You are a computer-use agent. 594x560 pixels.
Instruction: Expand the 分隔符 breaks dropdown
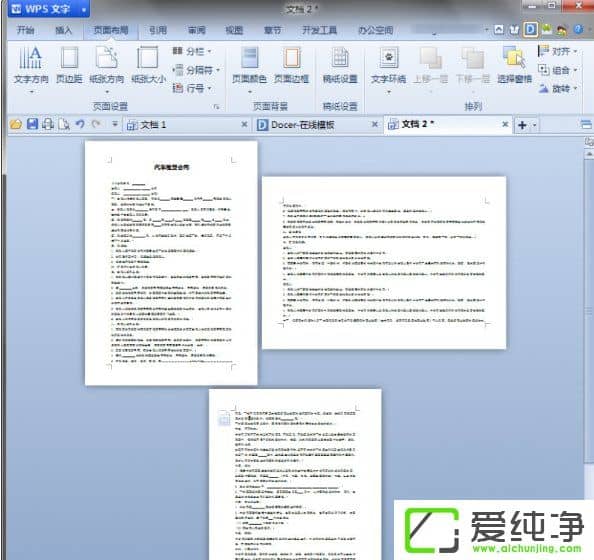point(196,70)
